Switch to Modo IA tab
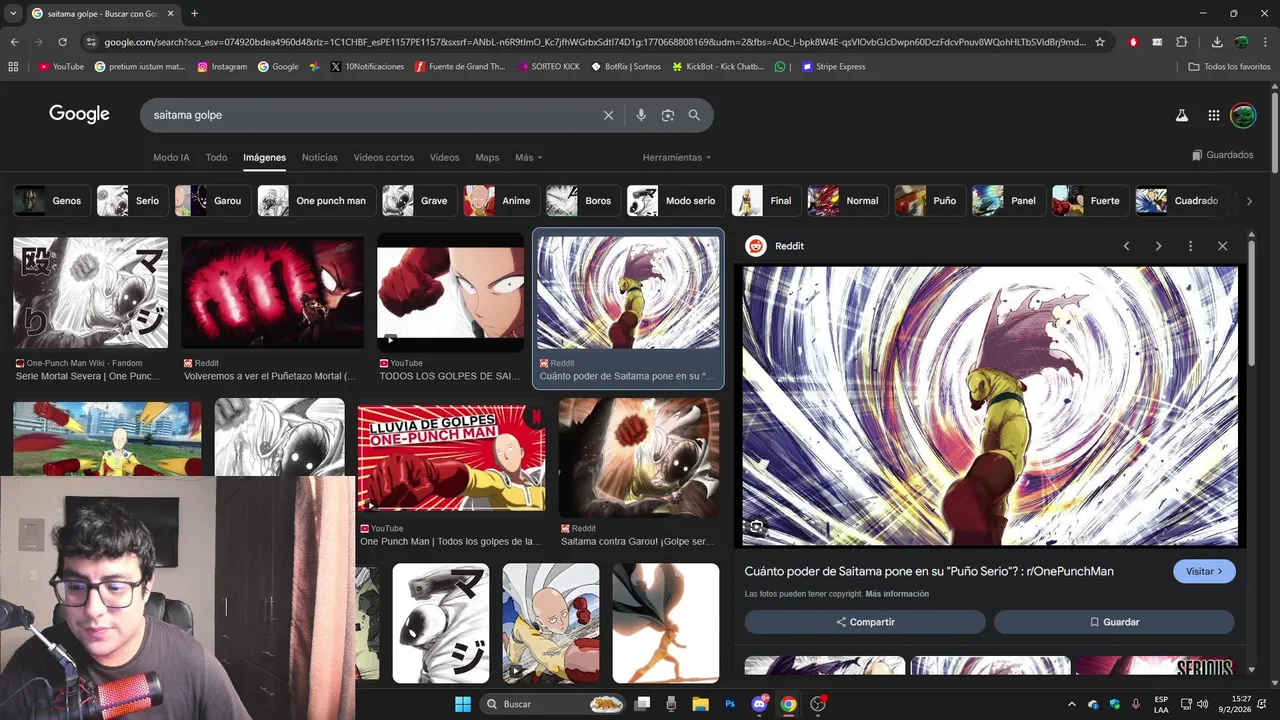The width and height of the screenshot is (1280, 720). pyautogui.click(x=171, y=157)
